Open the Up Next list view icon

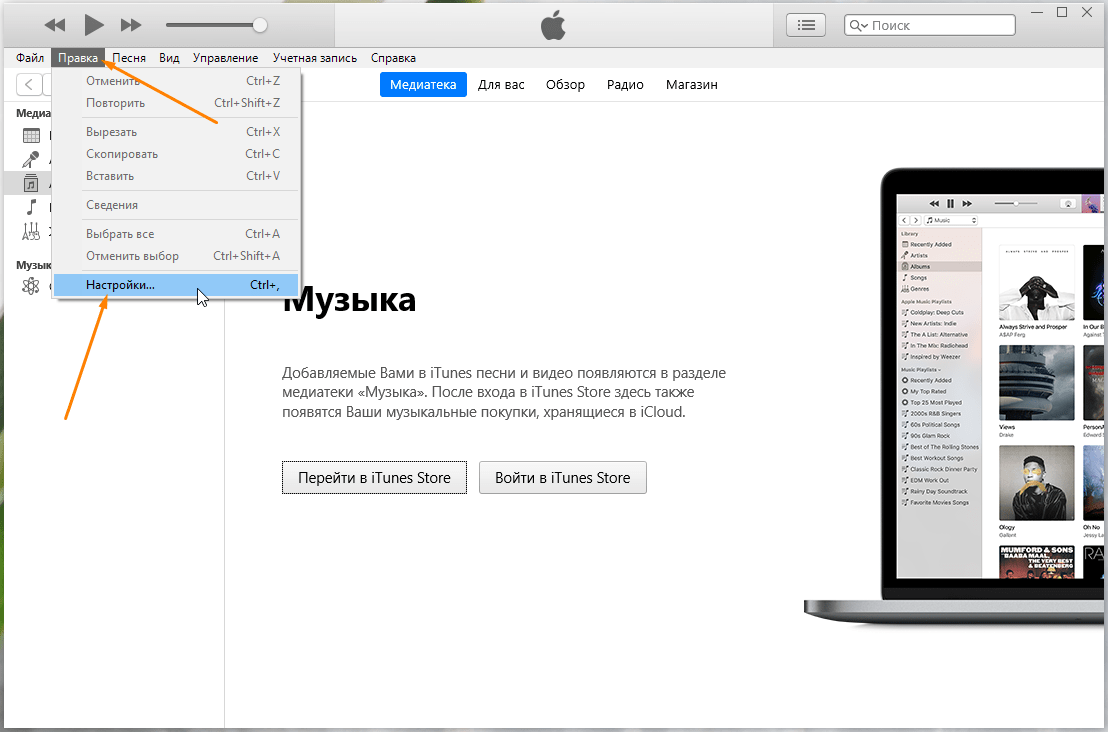[x=806, y=25]
